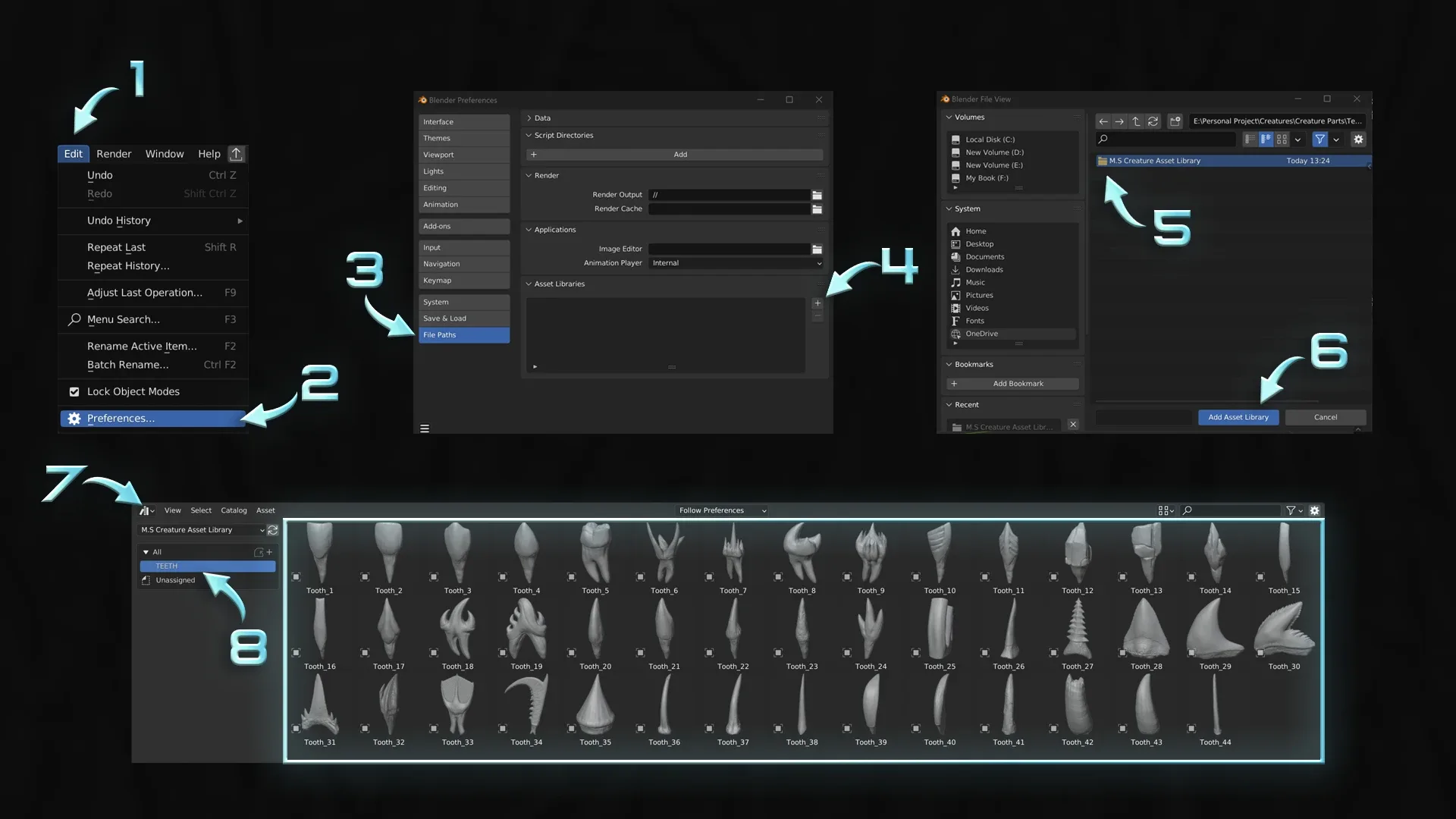Click the Asset Browser view type icon
Viewport: 1456px width, 819px height.
tap(145, 510)
